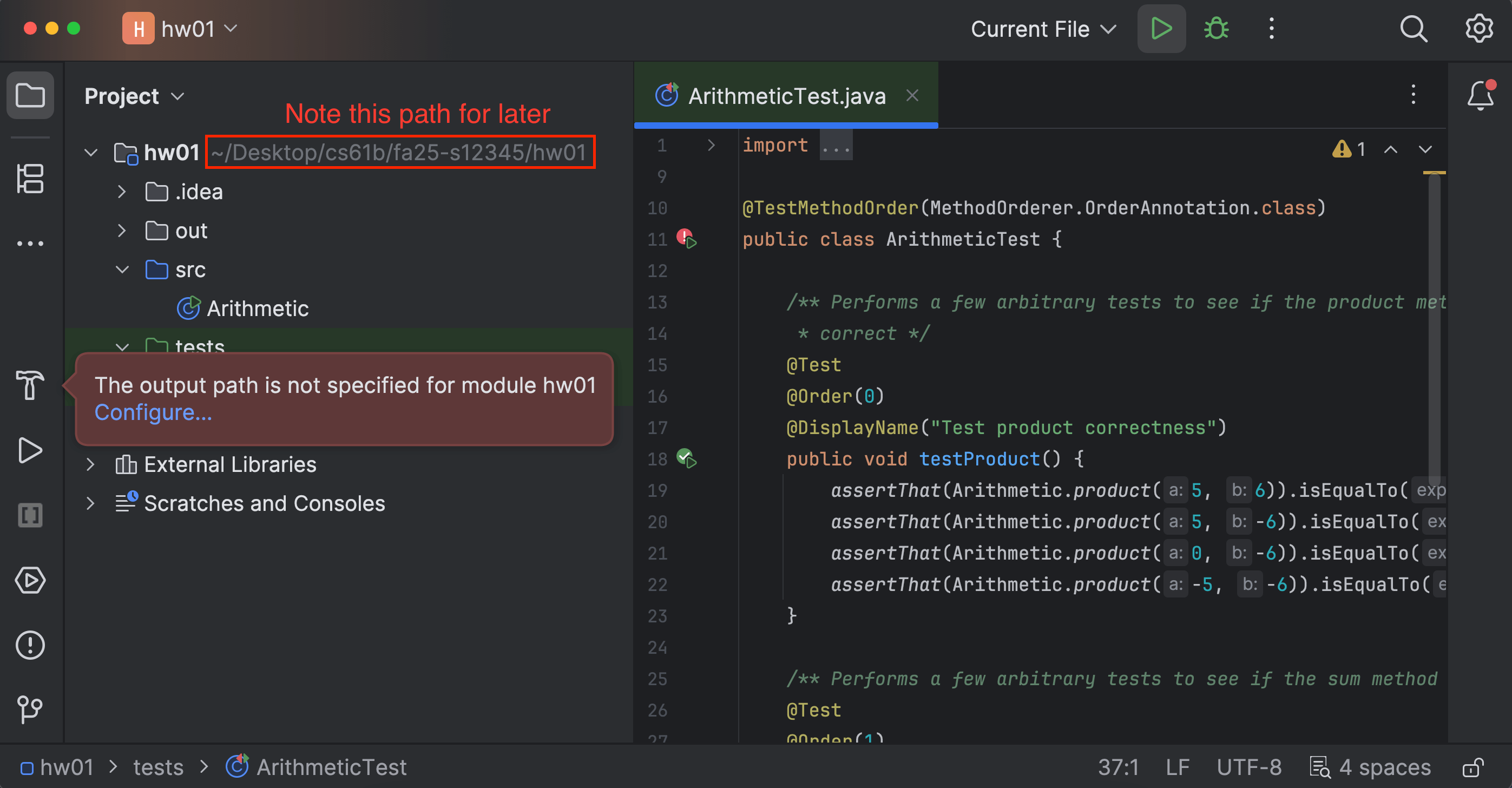Image resolution: width=1512 pixels, height=788 pixels.
Task: Open the Current File run configuration dropdown
Action: click(x=1043, y=29)
